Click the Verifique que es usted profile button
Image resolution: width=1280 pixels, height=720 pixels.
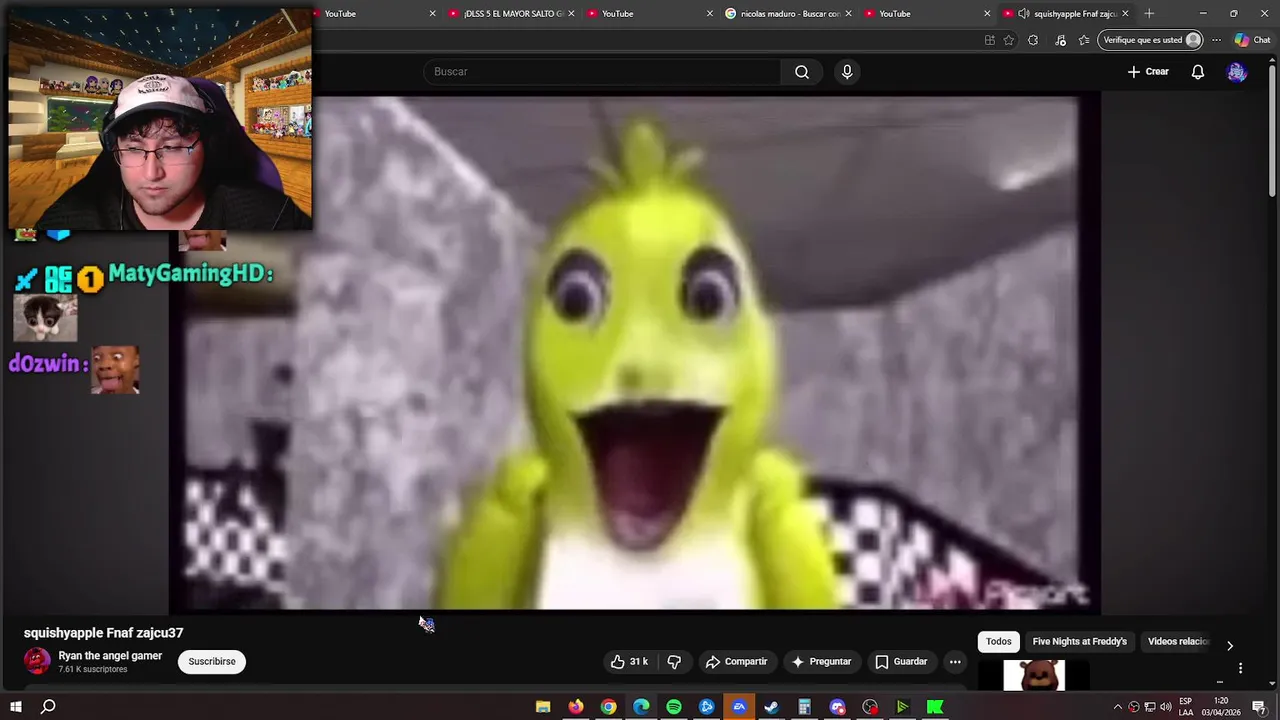(x=1151, y=40)
